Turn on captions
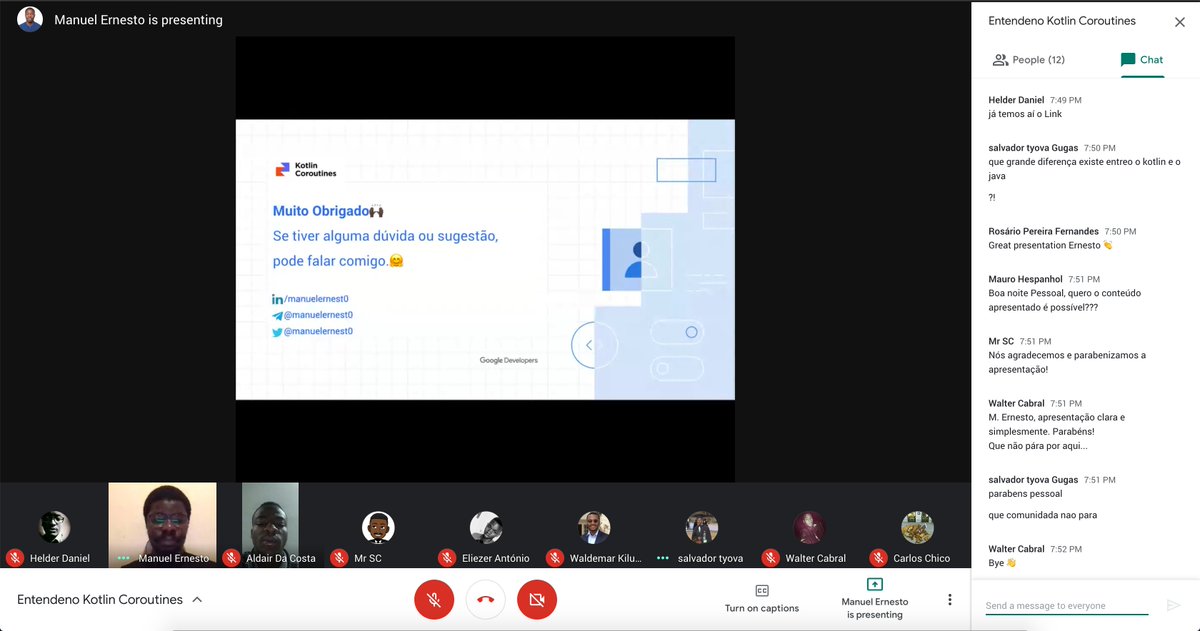The image size is (1200, 631). [x=762, y=601]
